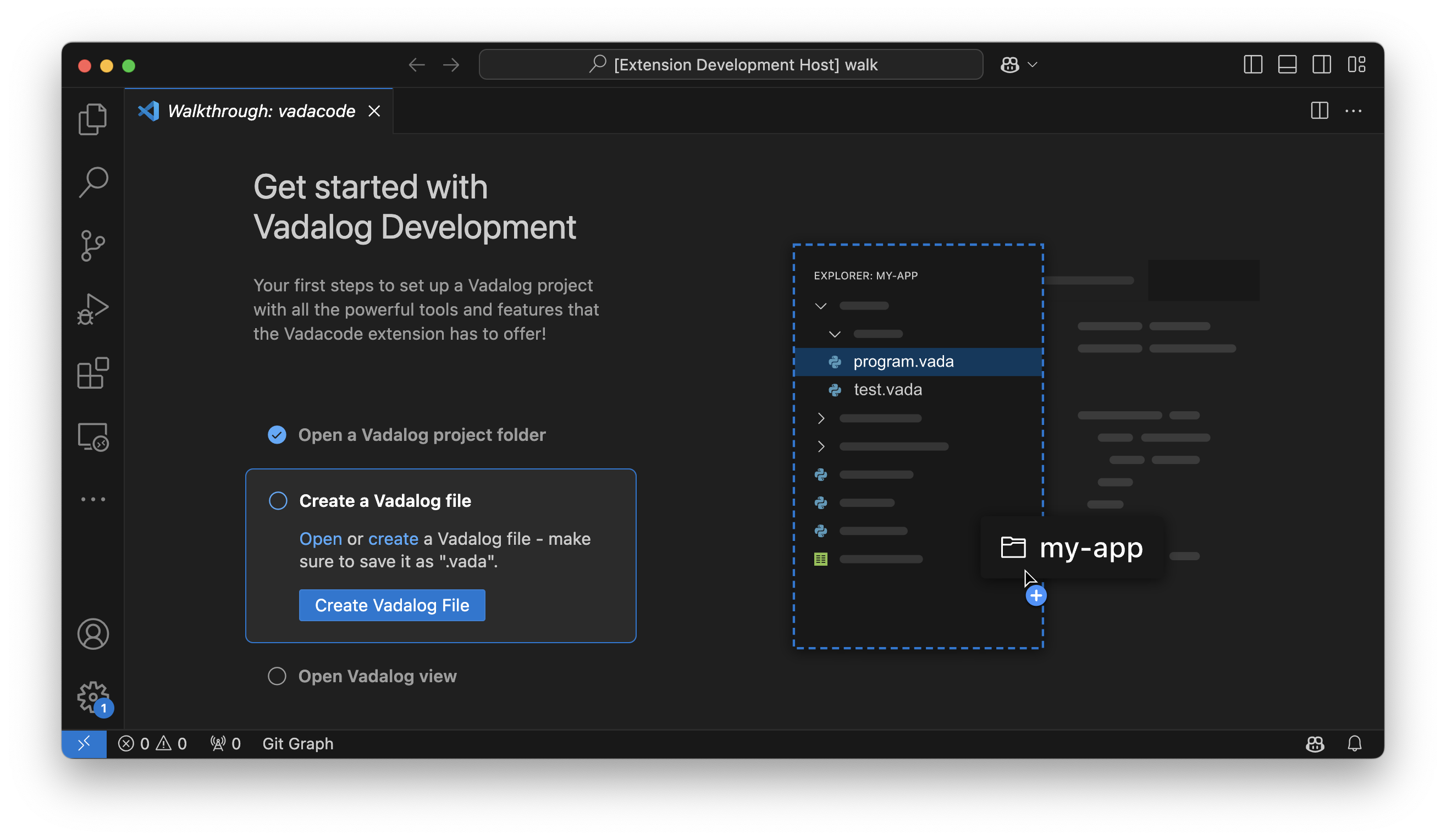
Task: Select the Walkthrough: vadacode tab
Action: (x=259, y=110)
